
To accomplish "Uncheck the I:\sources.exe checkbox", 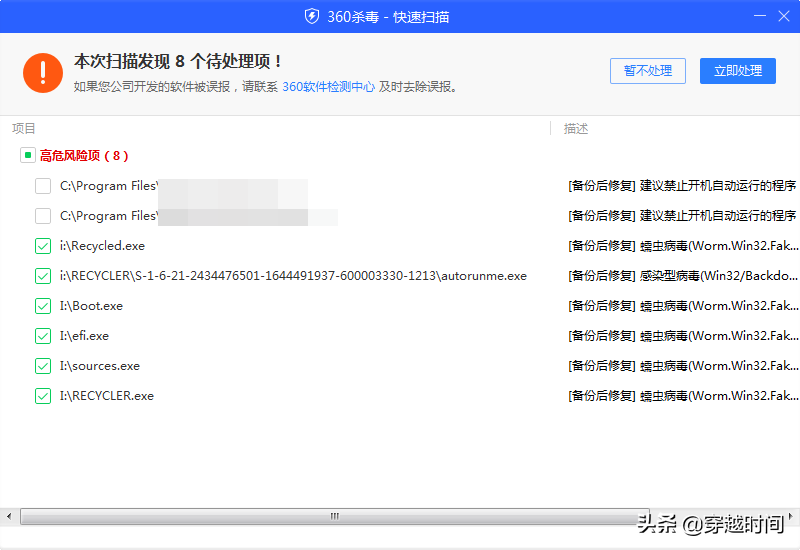I will point(43,366).
